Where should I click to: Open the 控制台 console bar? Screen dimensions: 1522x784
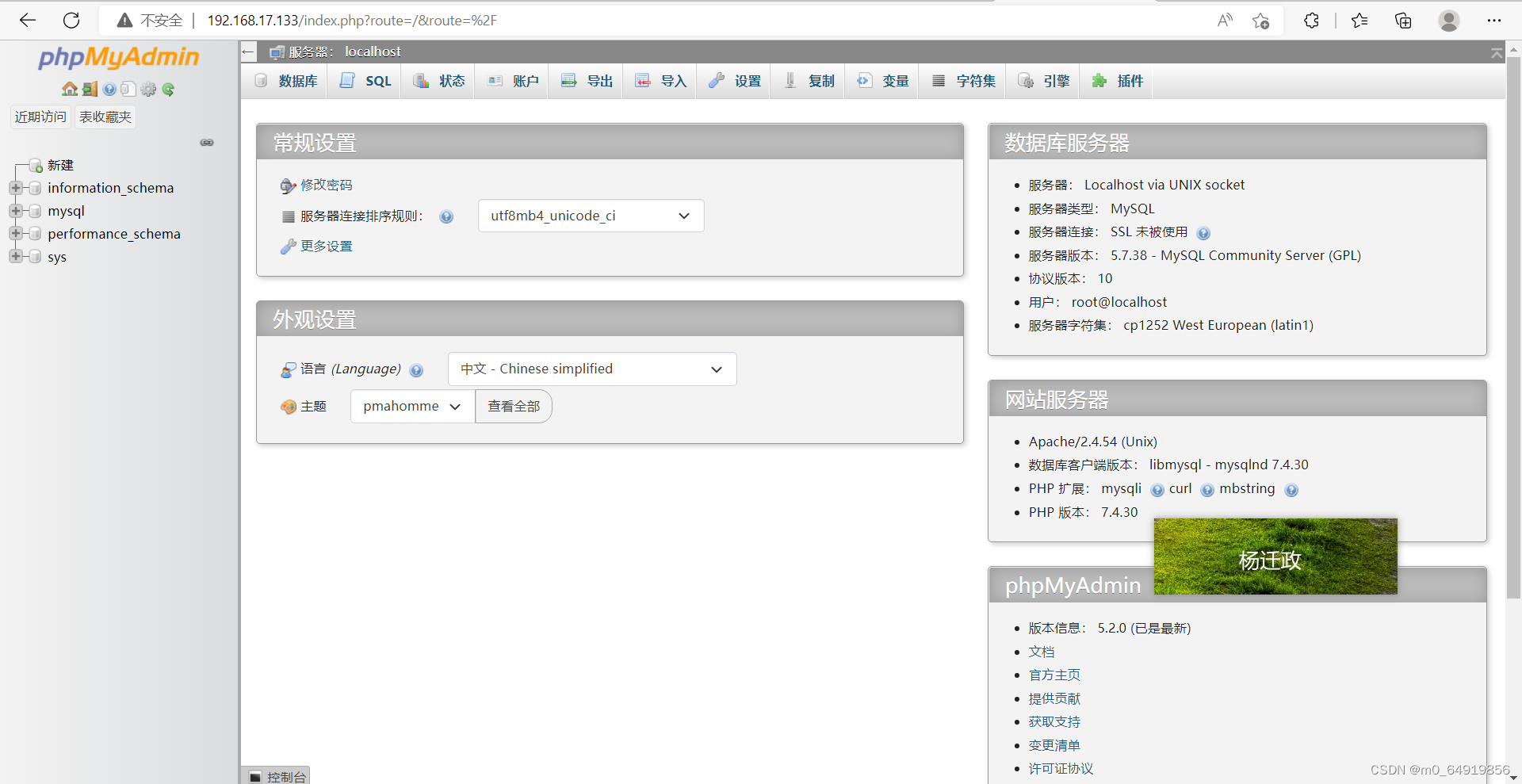276,776
